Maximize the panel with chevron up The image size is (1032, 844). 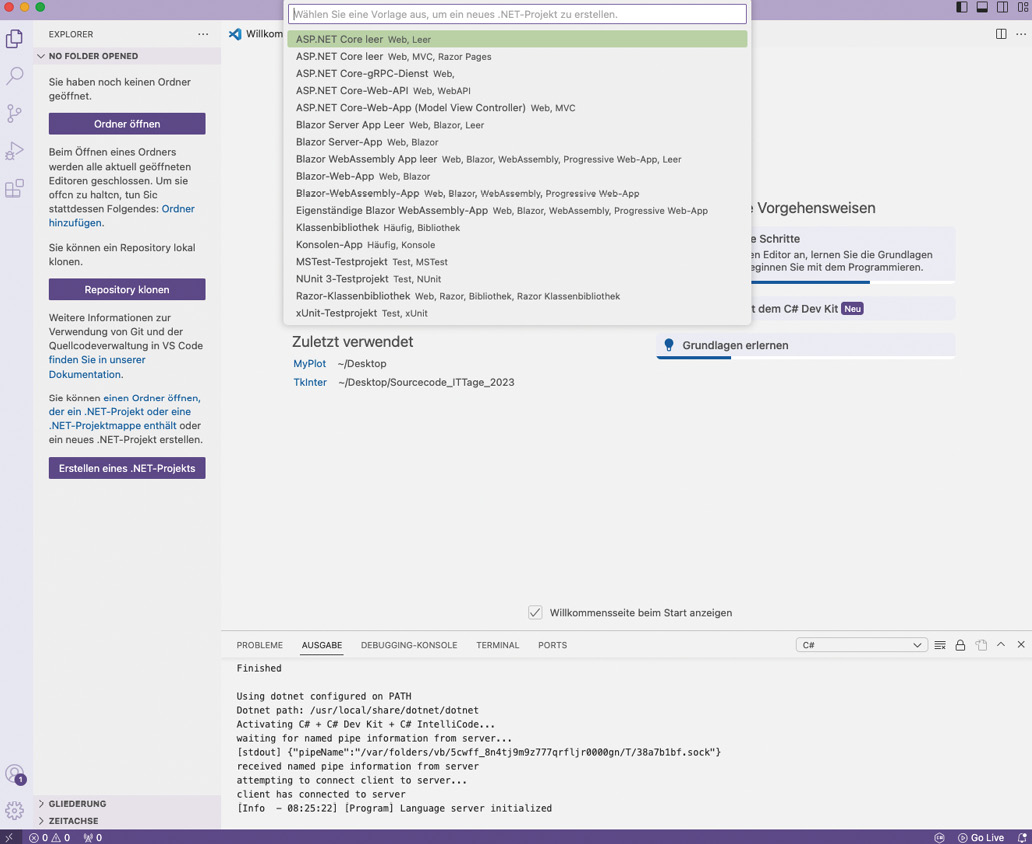coord(1001,645)
